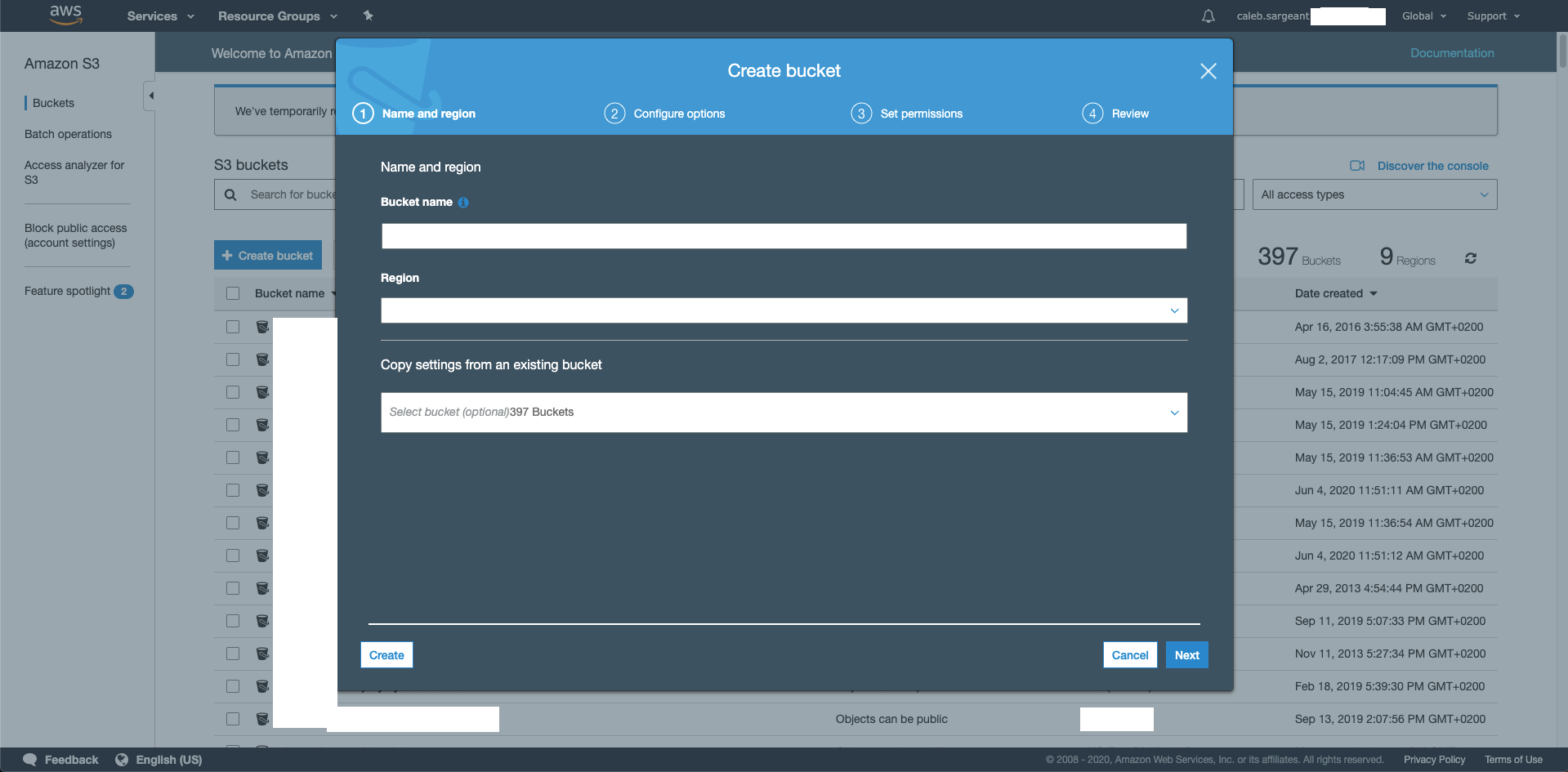Screen dimensions: 1568x772
Task: Check the bucket created Apr 16, 2016
Action: [233, 327]
